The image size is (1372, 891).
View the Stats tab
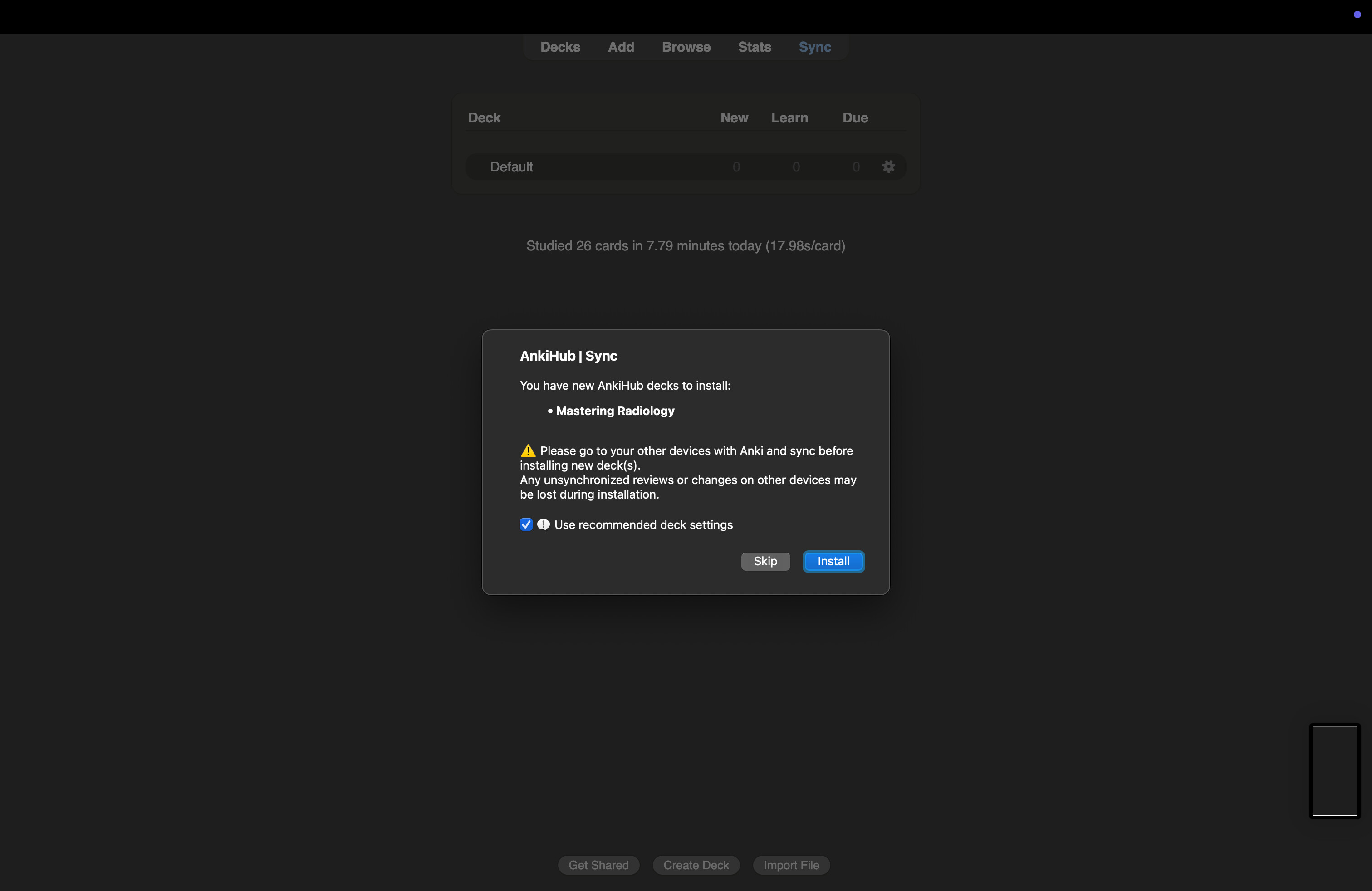pyautogui.click(x=754, y=47)
